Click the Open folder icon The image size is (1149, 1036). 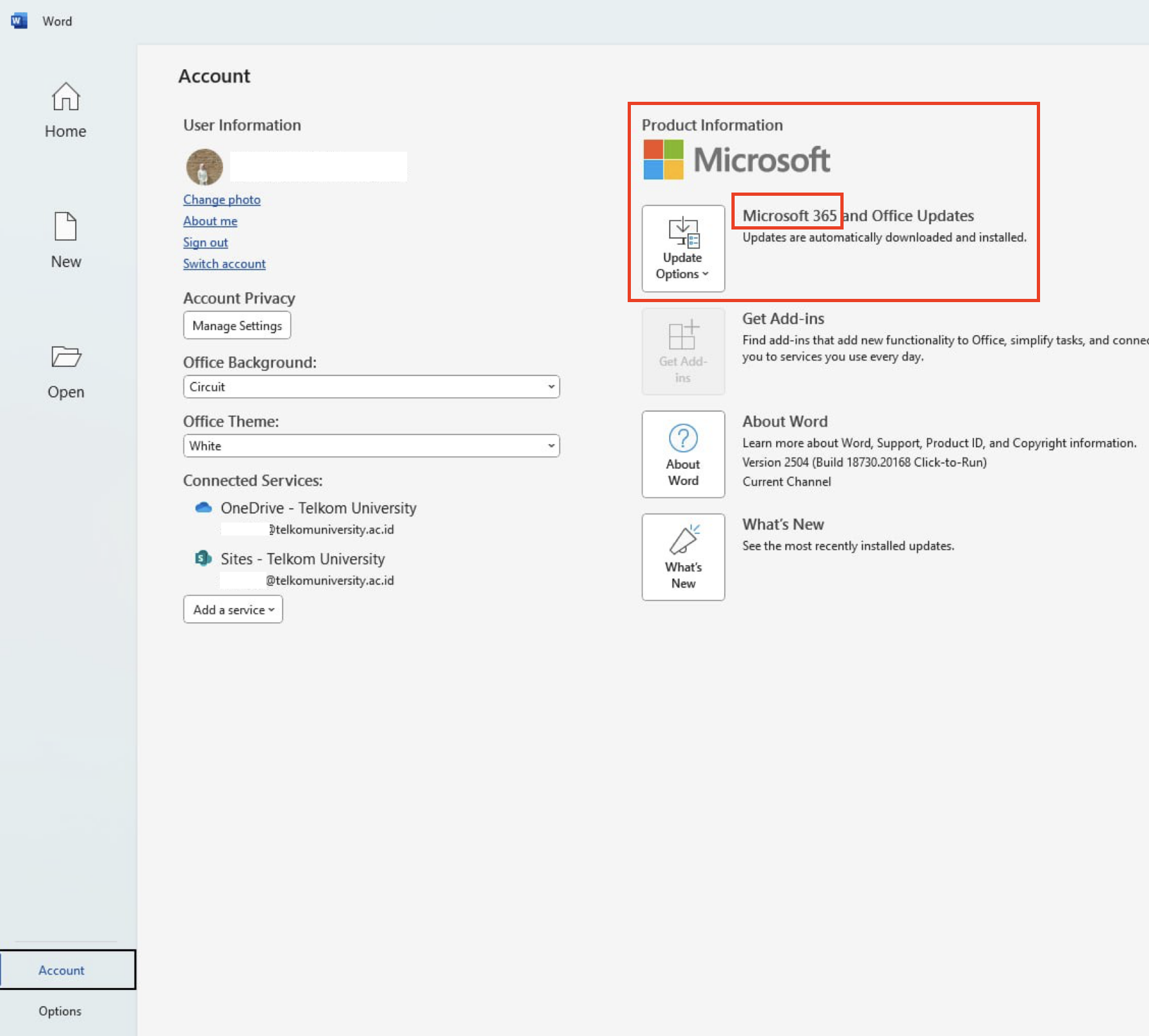click(x=65, y=357)
